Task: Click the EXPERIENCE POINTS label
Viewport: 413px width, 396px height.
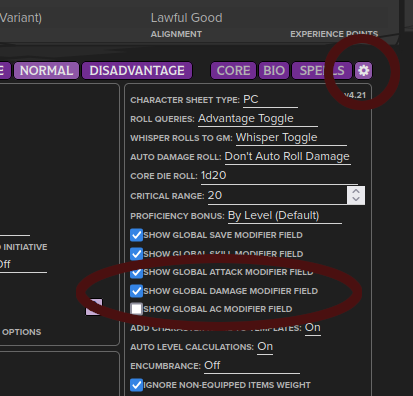Action: pos(334,34)
